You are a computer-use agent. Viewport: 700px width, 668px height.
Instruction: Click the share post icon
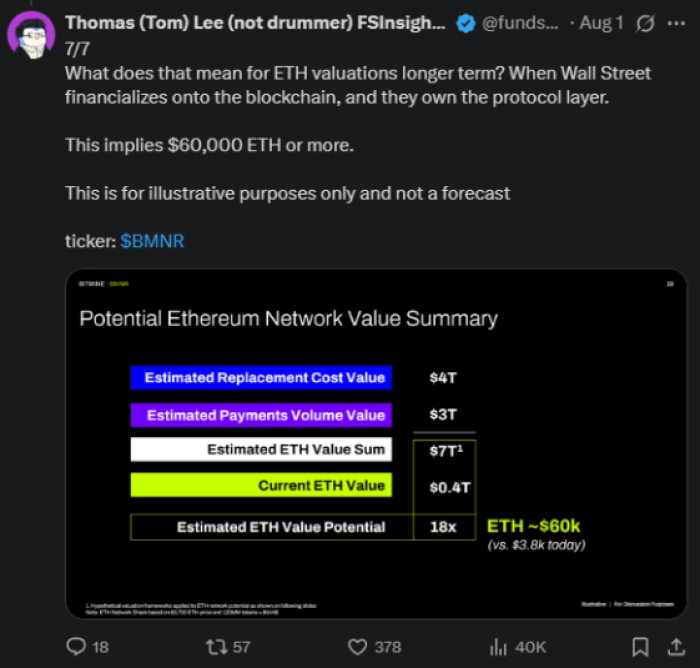[670, 646]
